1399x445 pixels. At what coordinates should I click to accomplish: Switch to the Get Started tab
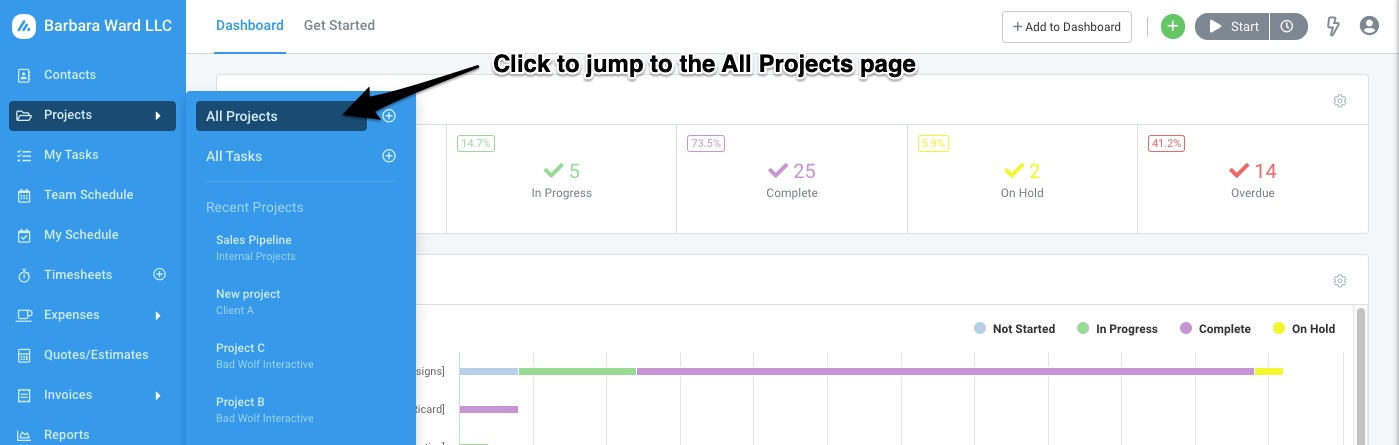tap(339, 25)
